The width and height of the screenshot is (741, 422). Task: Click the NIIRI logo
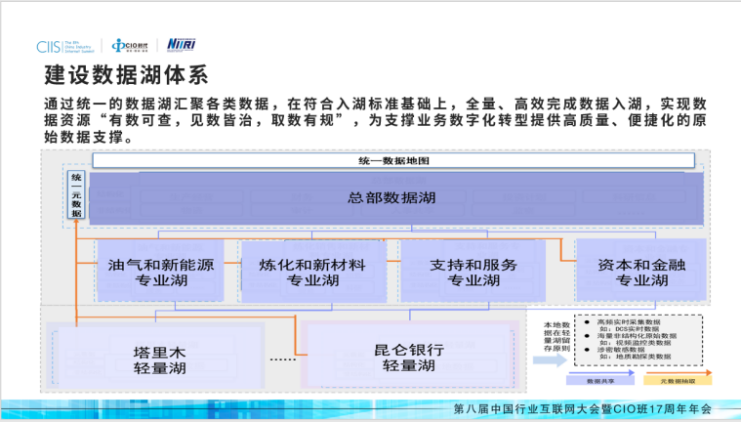click(x=181, y=45)
